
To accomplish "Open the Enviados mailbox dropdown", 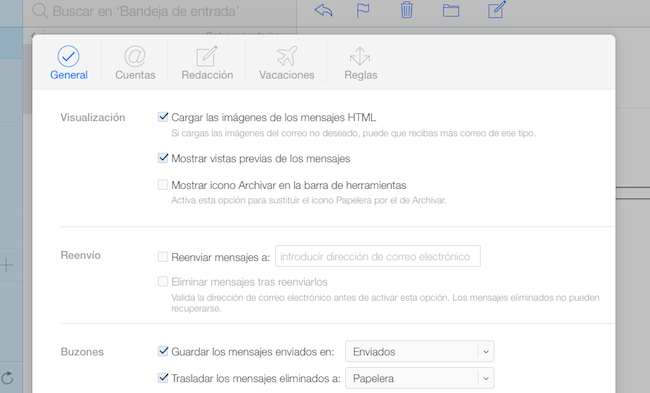I will click(420, 352).
